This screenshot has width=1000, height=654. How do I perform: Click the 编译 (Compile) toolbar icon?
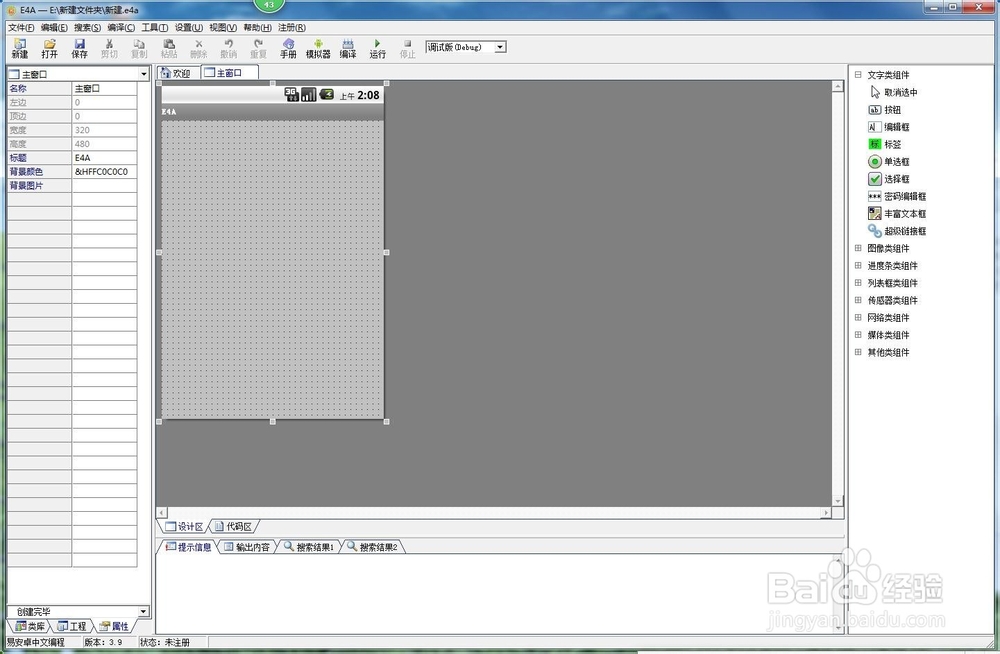(x=348, y=48)
